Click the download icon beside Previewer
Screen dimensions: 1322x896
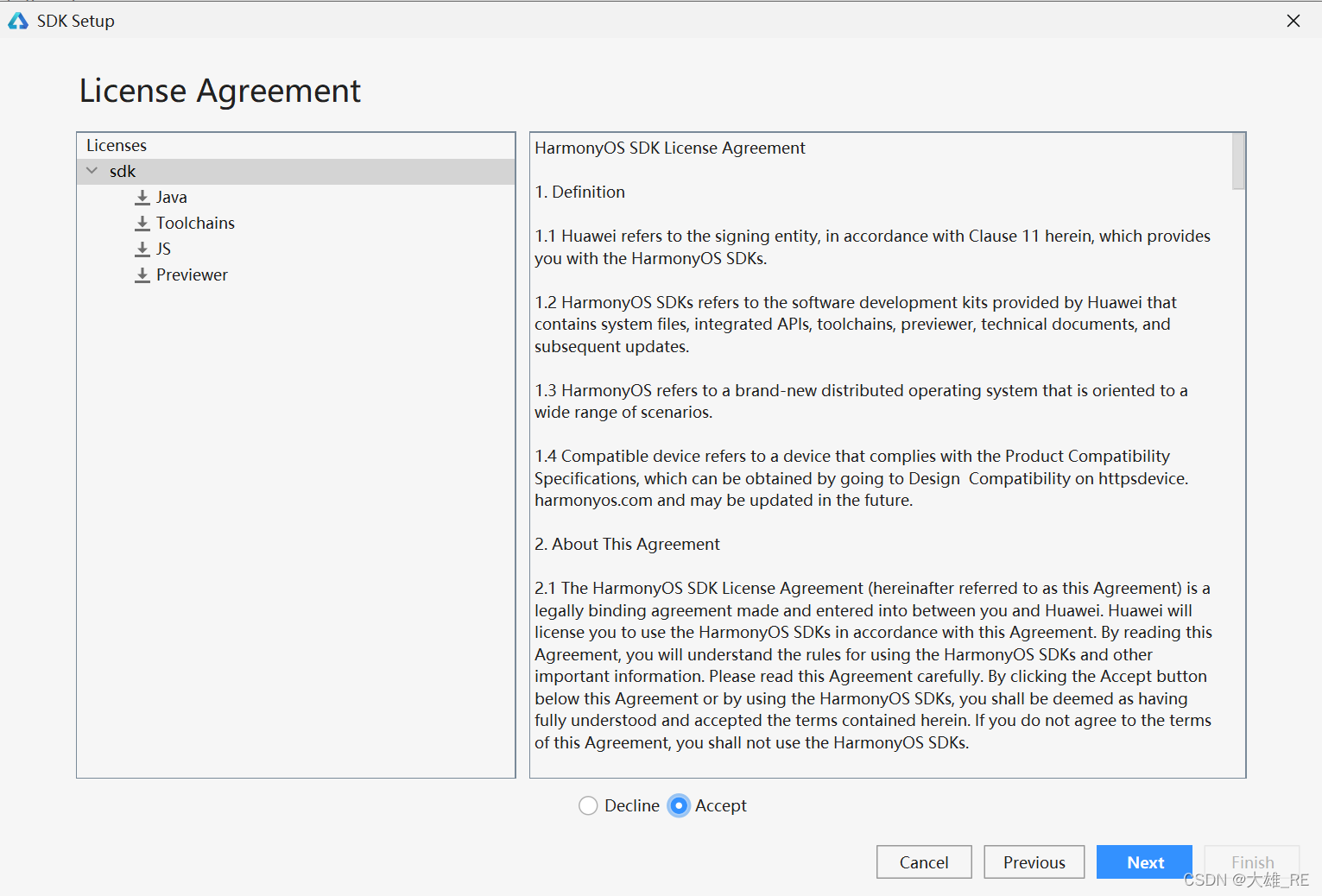tap(142, 275)
